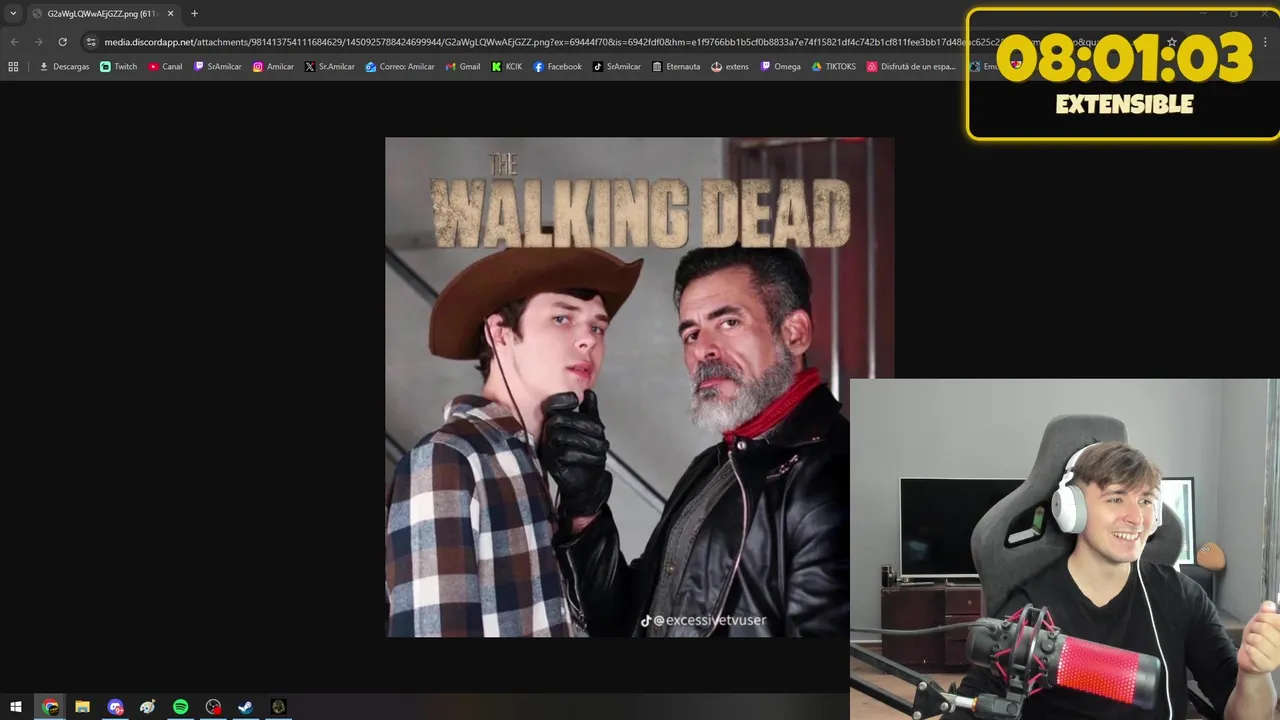
Task: Open the X Sr.Amilcar bookmark
Action: [330, 67]
